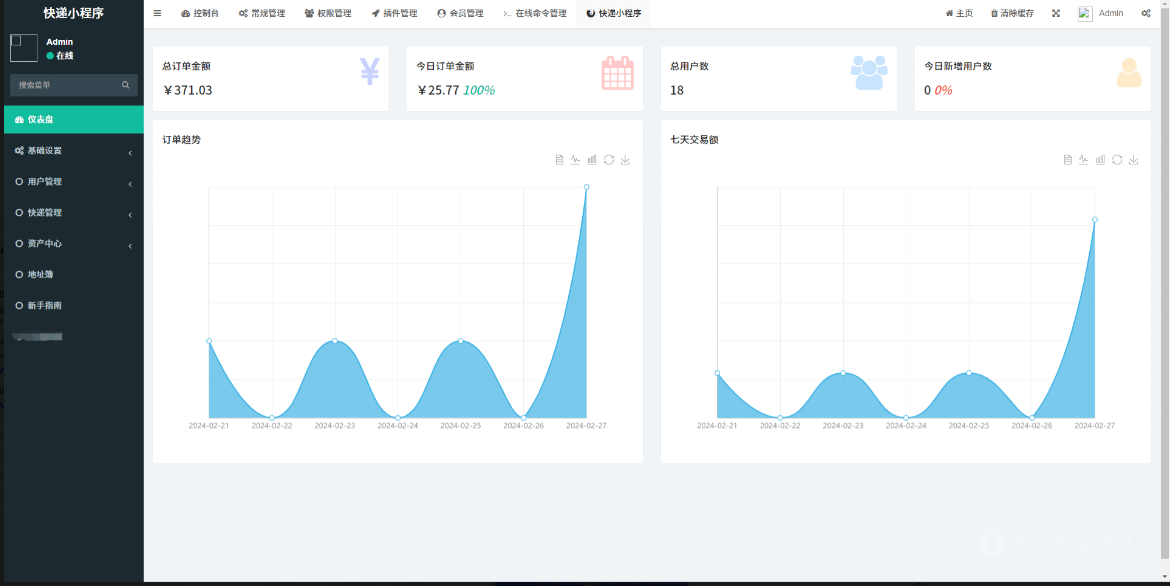
Task: Click the settings gears icon in top-right corner
Action: (x=1146, y=14)
